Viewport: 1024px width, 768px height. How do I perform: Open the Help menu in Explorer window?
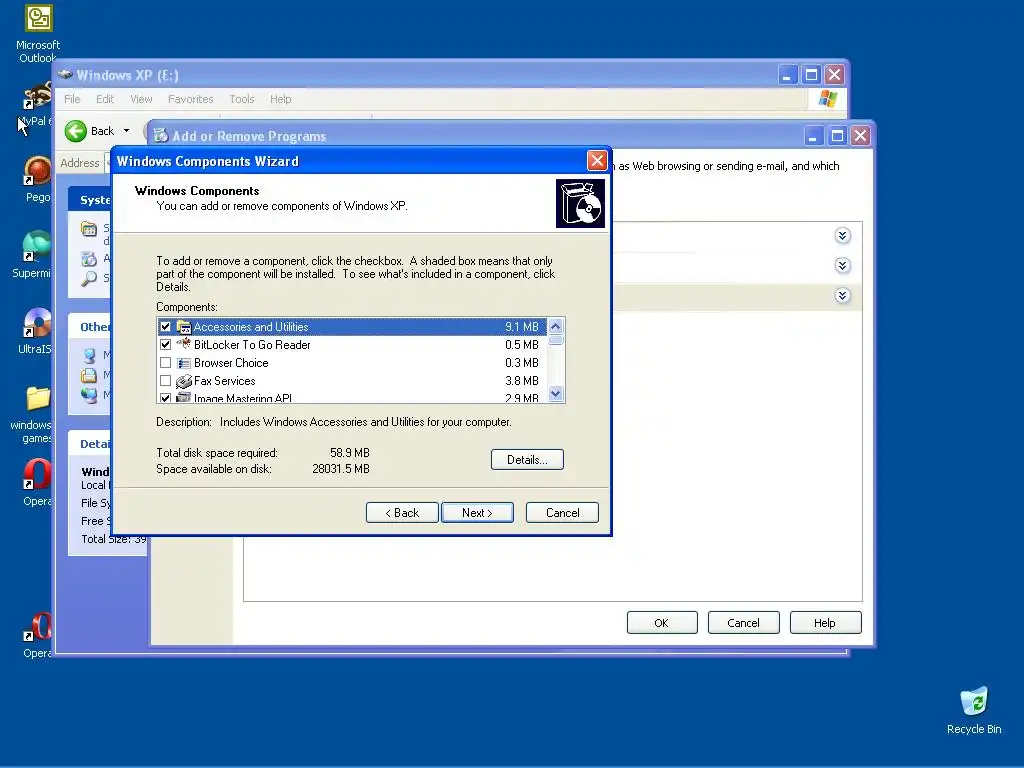[x=281, y=99]
